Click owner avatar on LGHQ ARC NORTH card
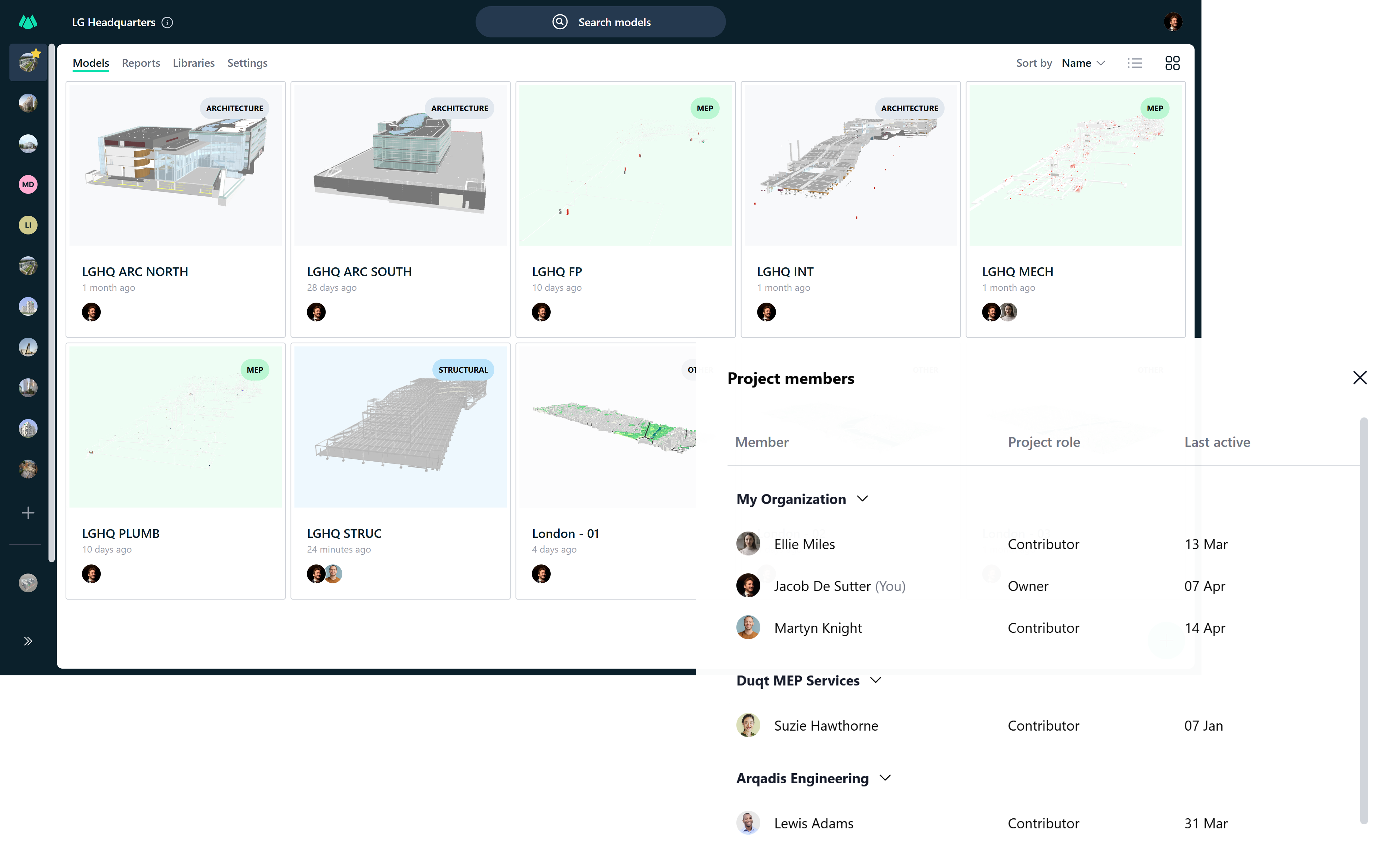Image resolution: width=1400 pixels, height=857 pixels. 91,312
